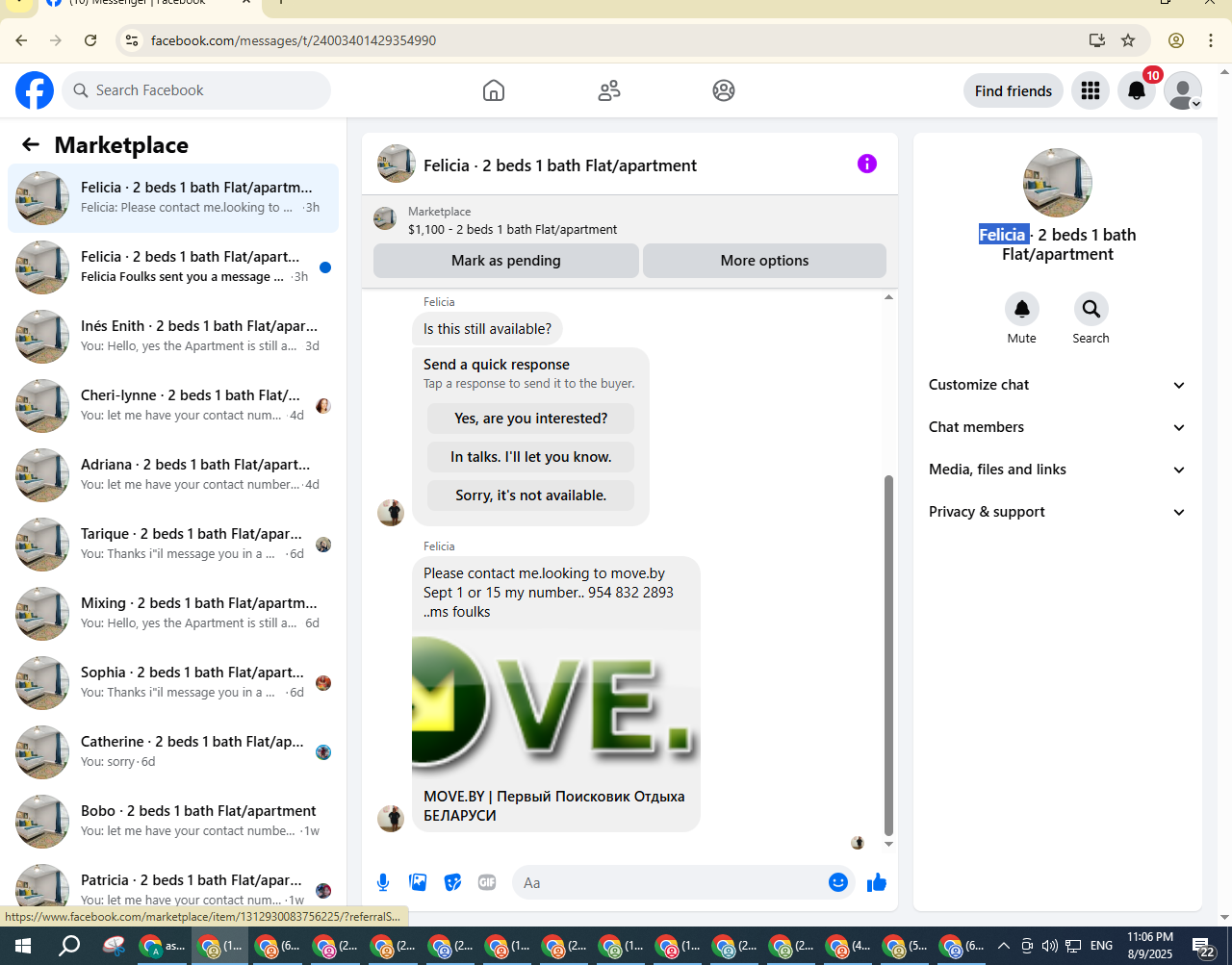Click the browser address bar URL

(294, 40)
